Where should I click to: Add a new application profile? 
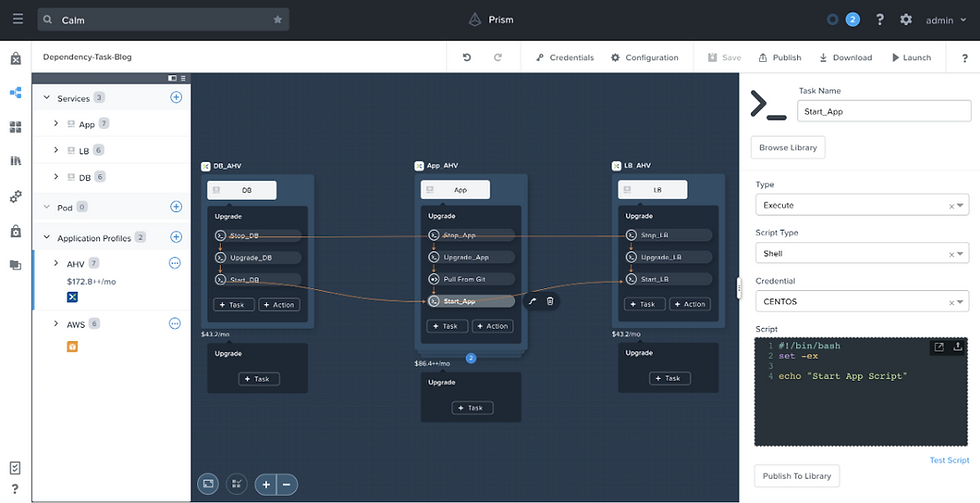pyautogui.click(x=176, y=237)
